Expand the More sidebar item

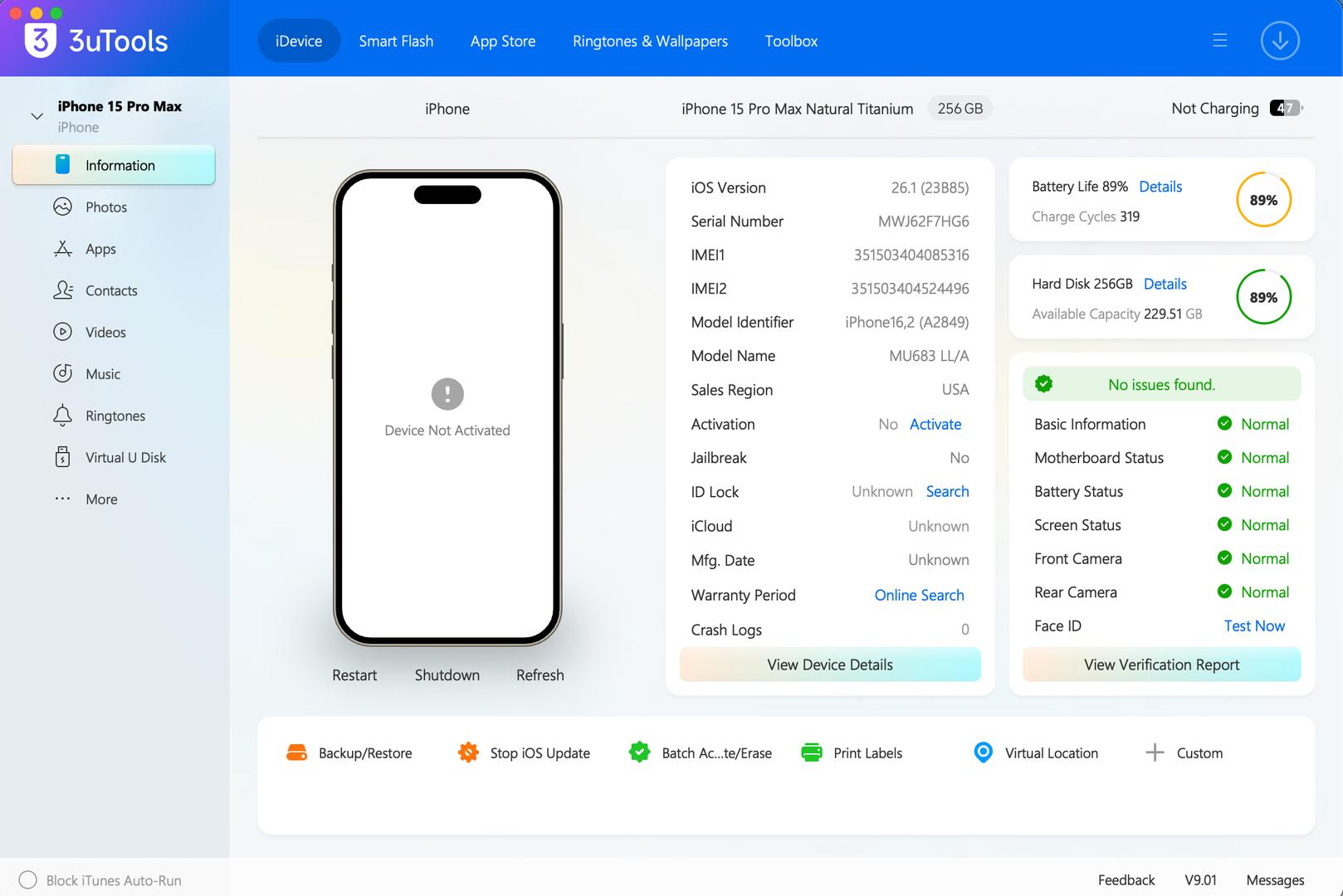[63, 499]
